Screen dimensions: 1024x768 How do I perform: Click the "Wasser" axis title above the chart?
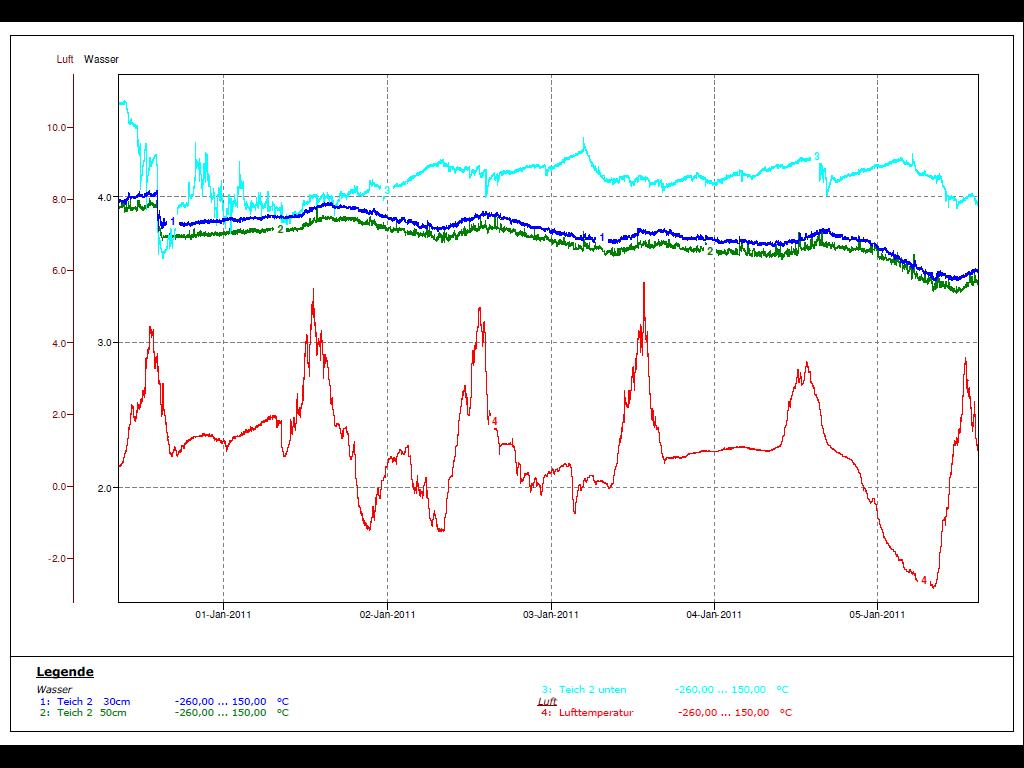pos(101,60)
